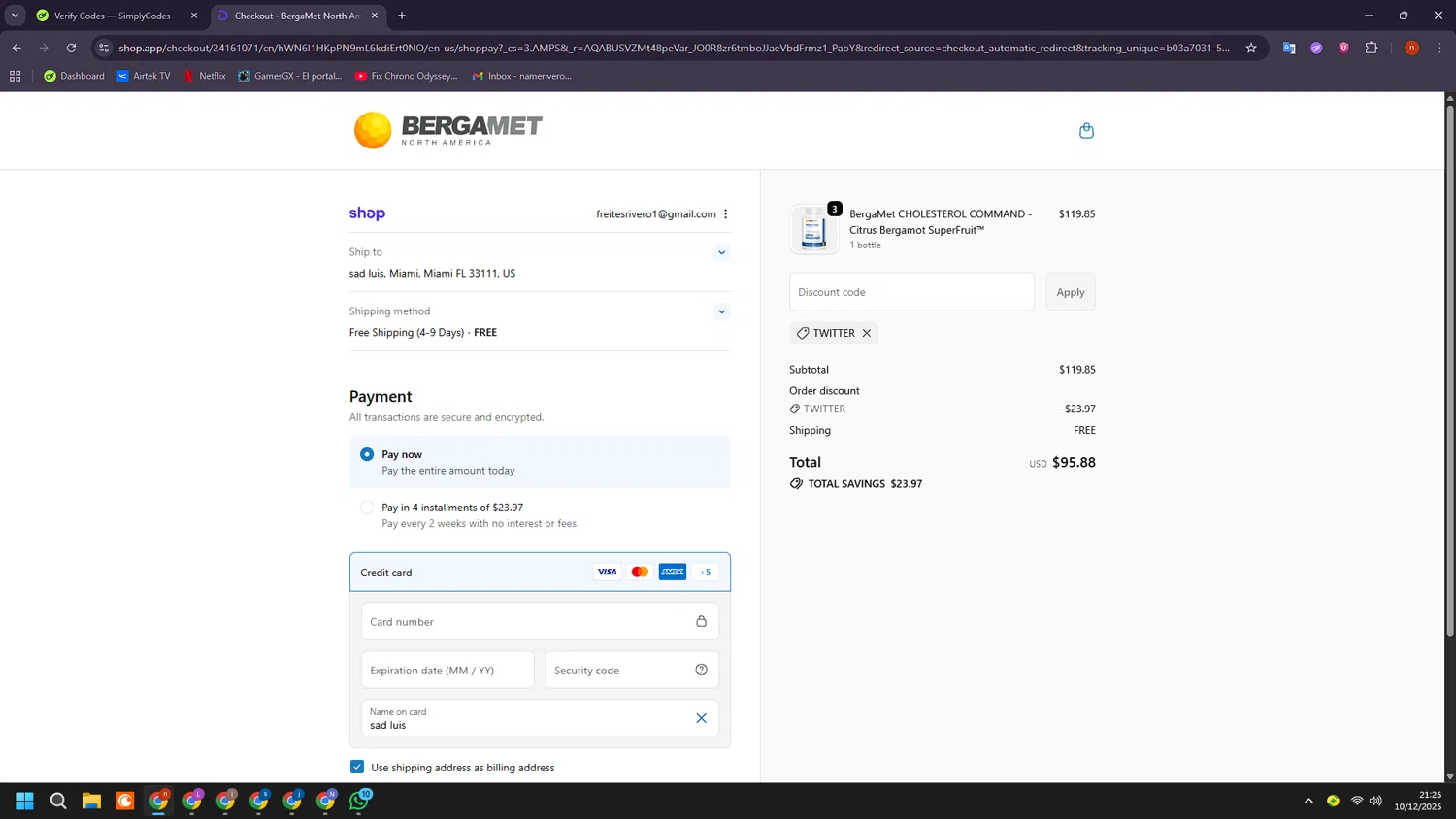
Task: Click the total $95.88 amount
Action: (1074, 462)
